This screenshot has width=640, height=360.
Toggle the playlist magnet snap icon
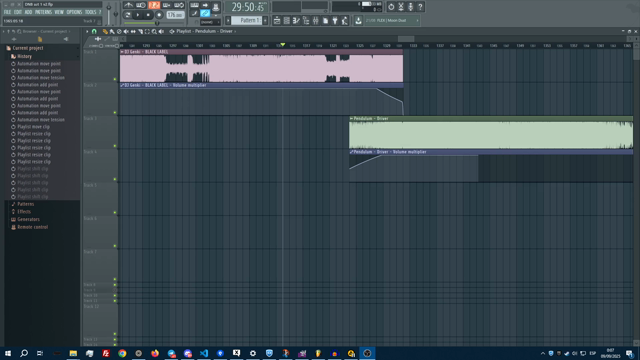point(94,31)
